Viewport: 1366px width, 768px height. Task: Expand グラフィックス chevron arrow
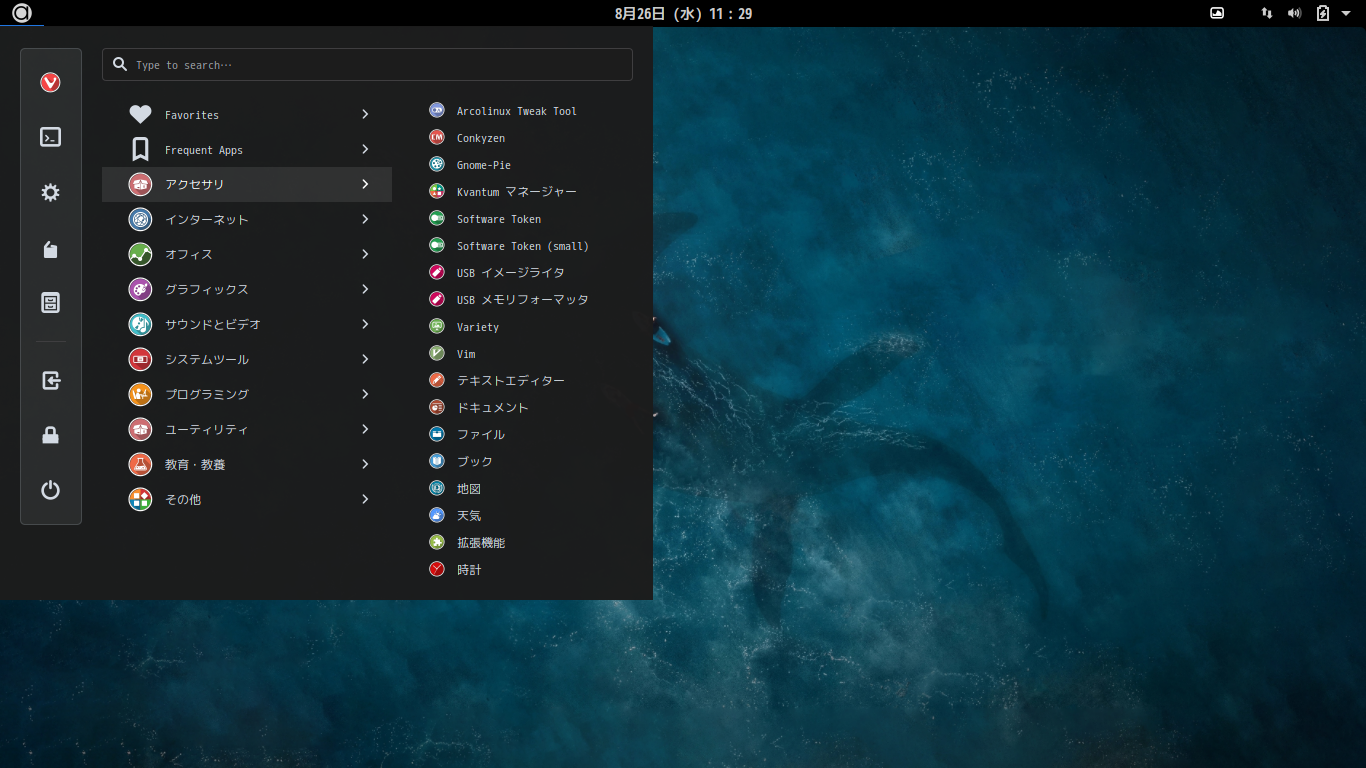coord(365,290)
